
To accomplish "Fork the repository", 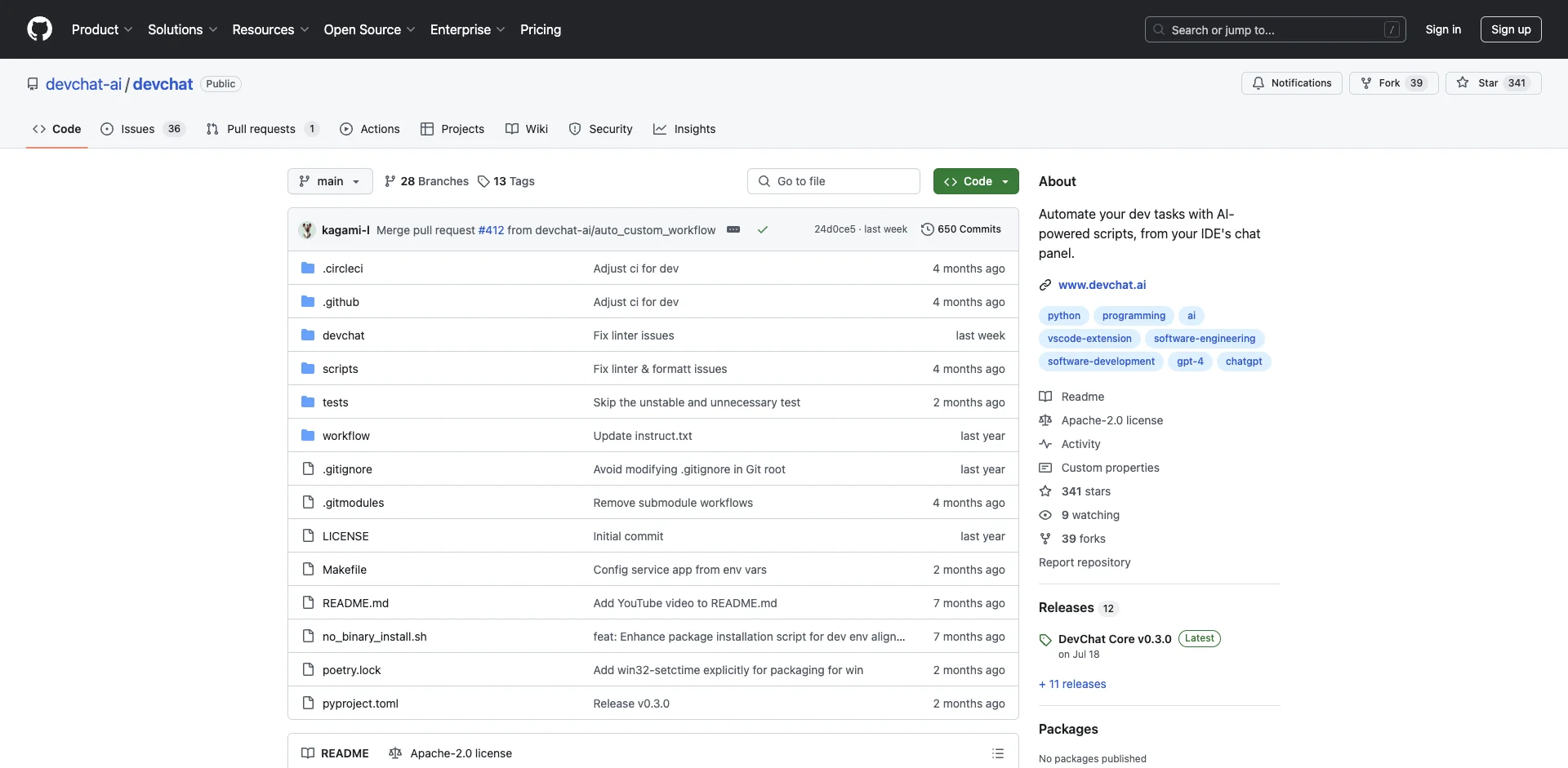I will [x=1393, y=83].
